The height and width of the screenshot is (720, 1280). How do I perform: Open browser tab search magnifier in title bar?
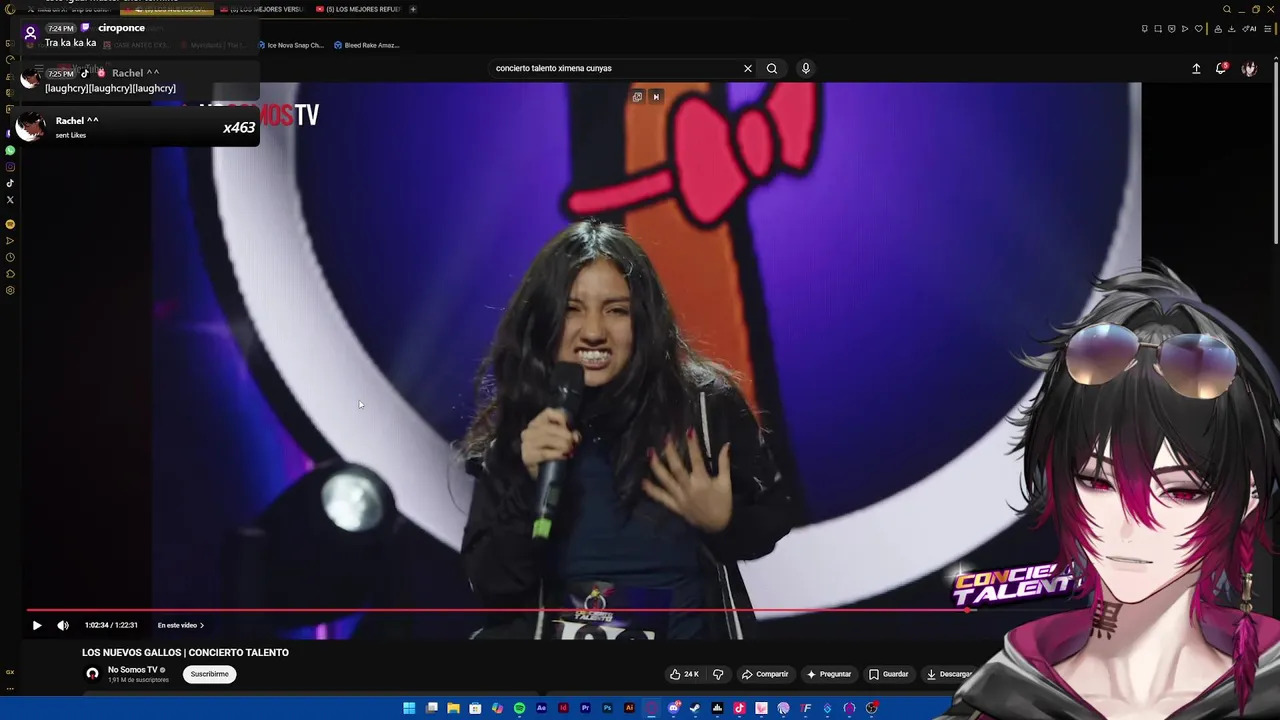click(x=1227, y=9)
